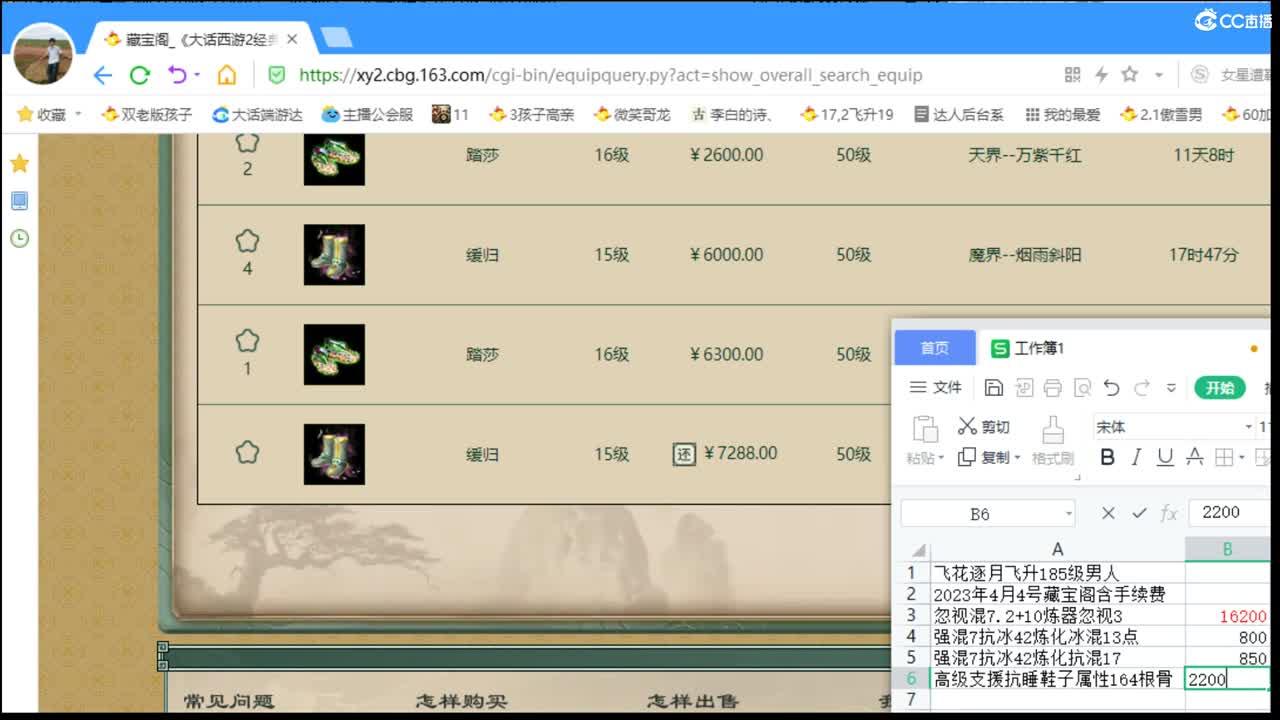
Task: Save the workbook in WPS
Action: tap(994, 388)
